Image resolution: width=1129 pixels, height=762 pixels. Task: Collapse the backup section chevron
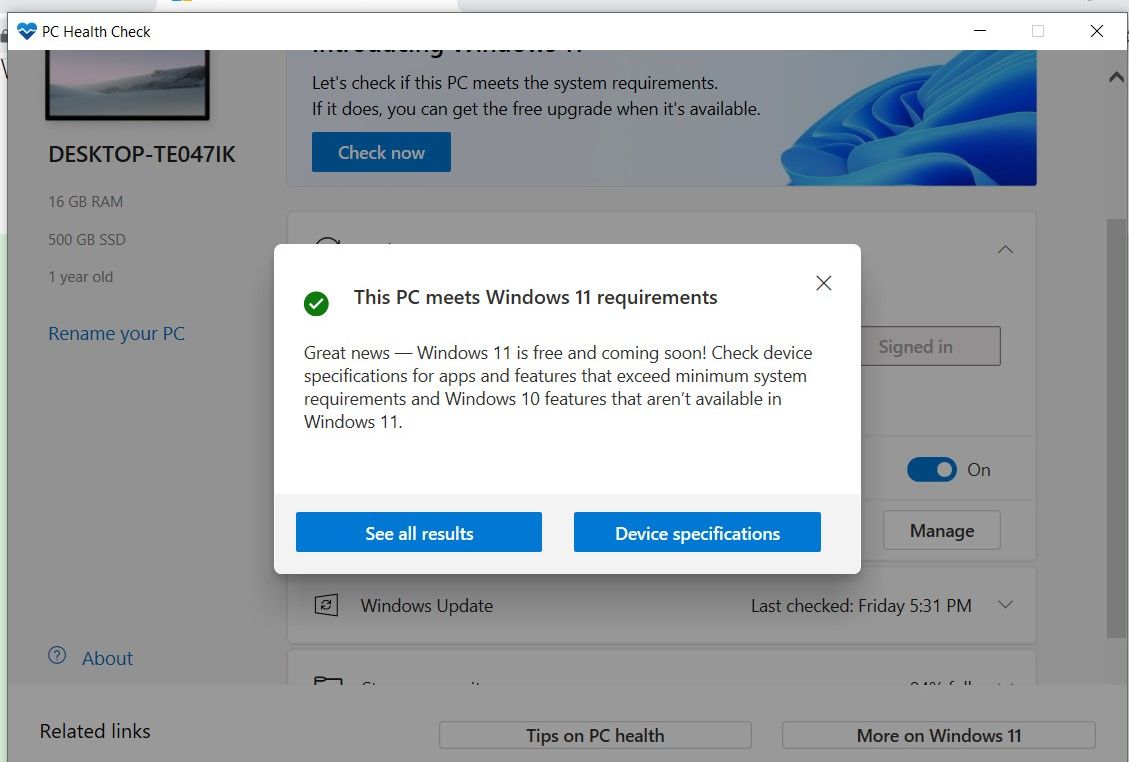tap(1006, 249)
